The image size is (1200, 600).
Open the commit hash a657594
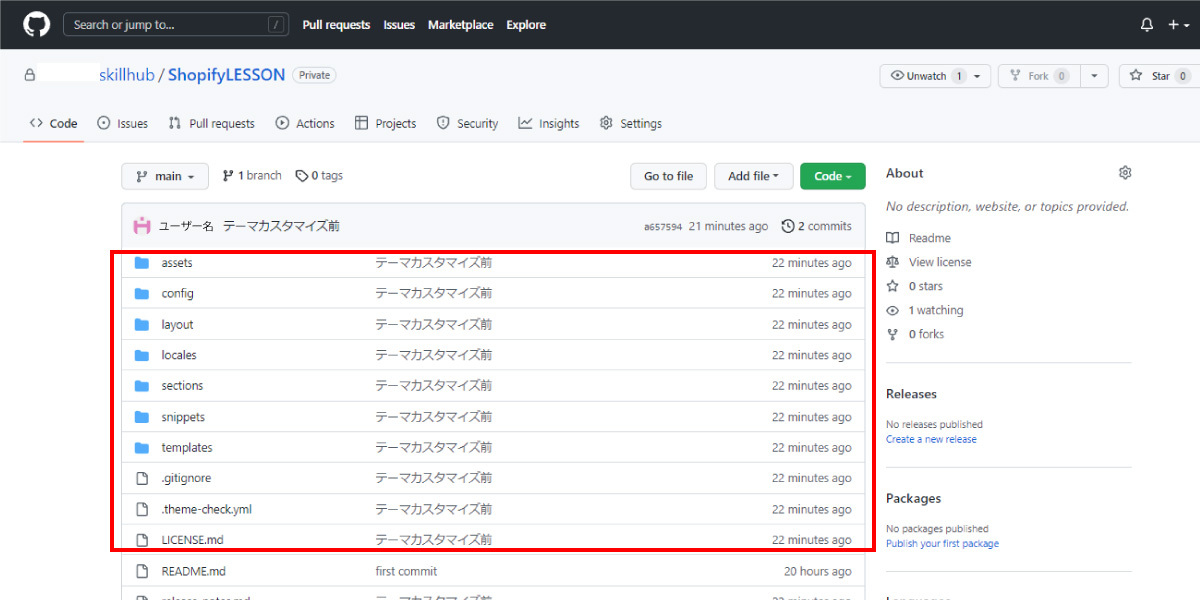point(663,227)
